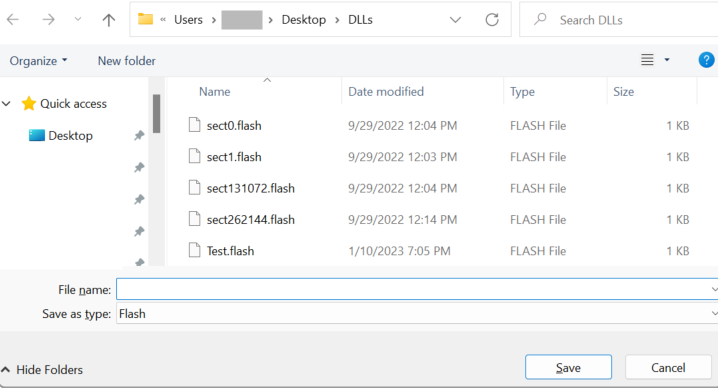718x388 pixels.
Task: Select the sect262144.flash file
Action: 250,220
